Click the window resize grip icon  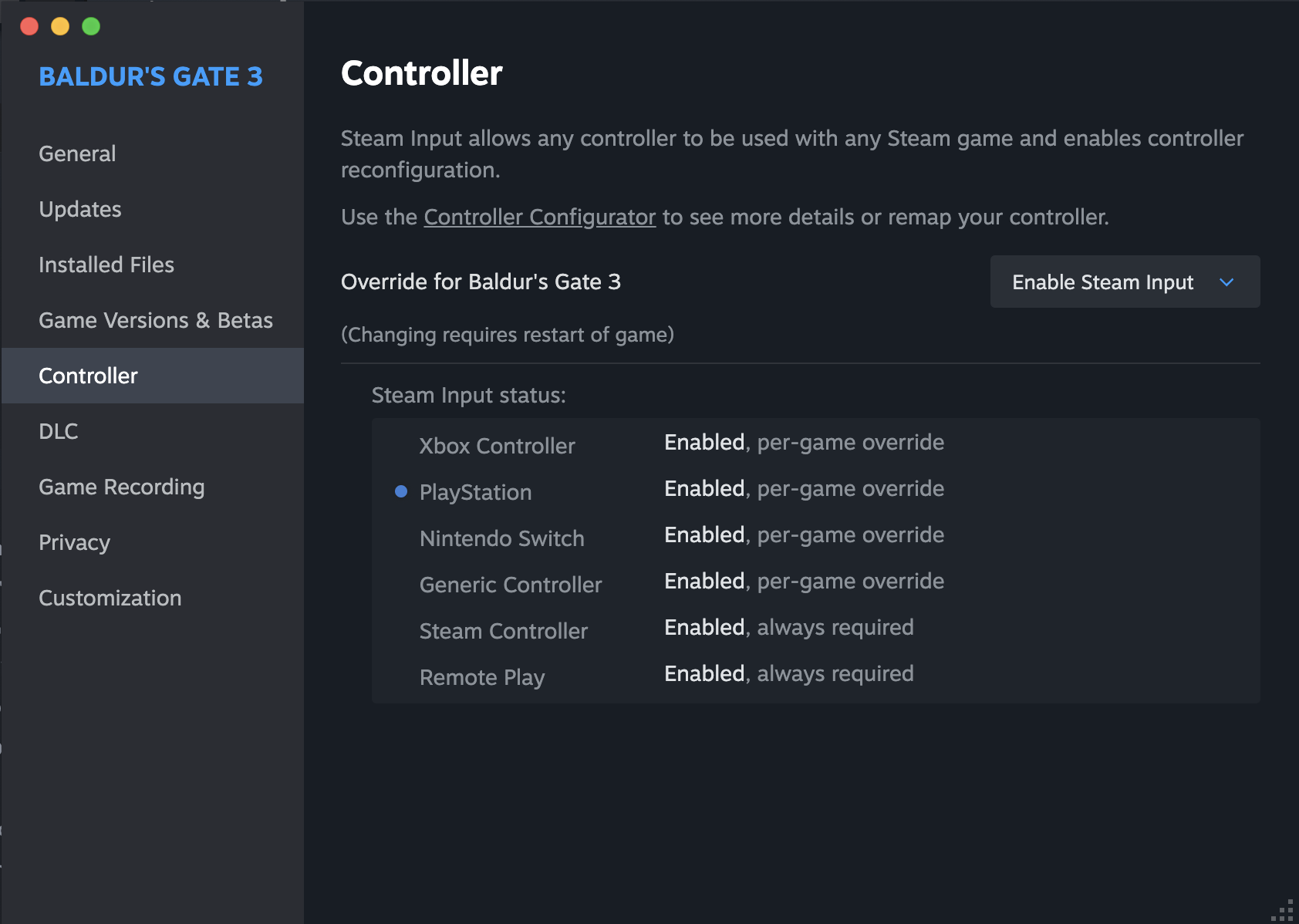[1284, 911]
